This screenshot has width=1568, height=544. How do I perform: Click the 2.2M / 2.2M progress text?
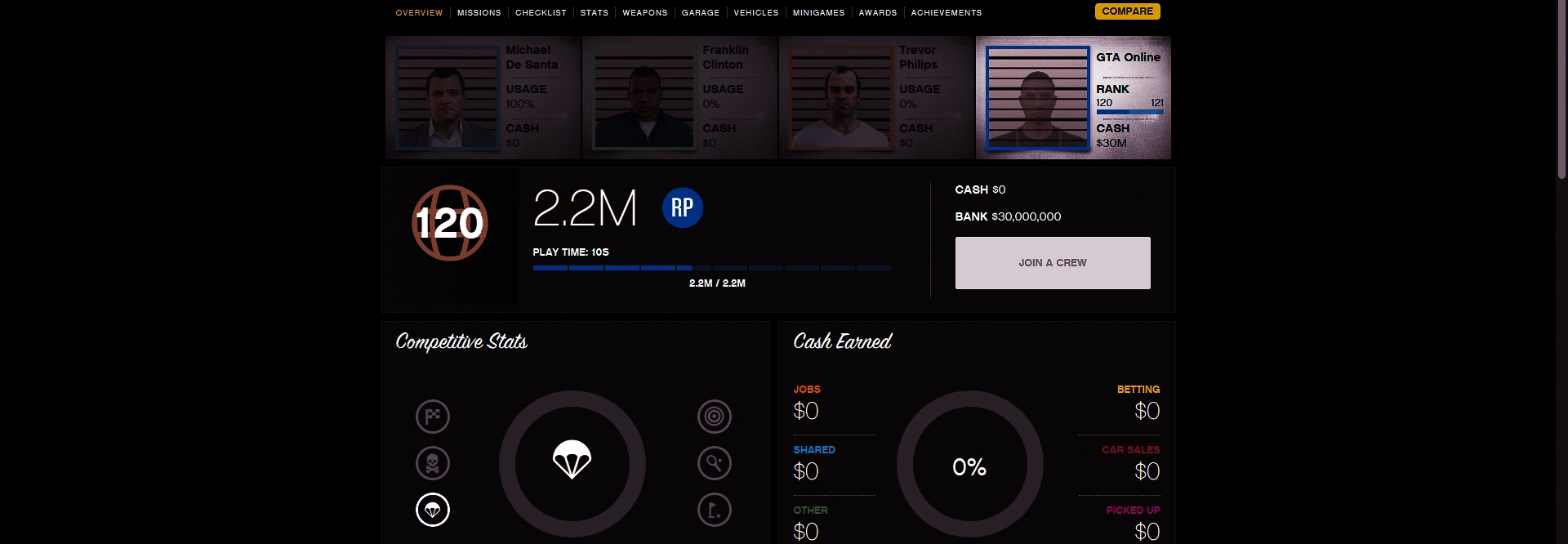pyautogui.click(x=717, y=283)
